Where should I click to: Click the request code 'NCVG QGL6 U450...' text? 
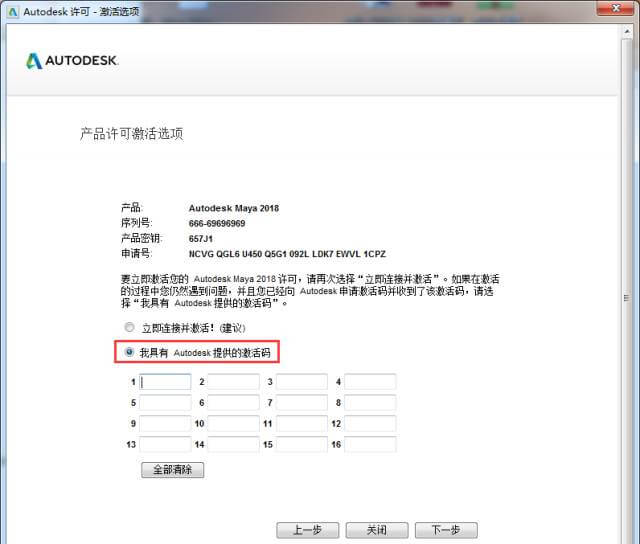pyautogui.click(x=287, y=254)
